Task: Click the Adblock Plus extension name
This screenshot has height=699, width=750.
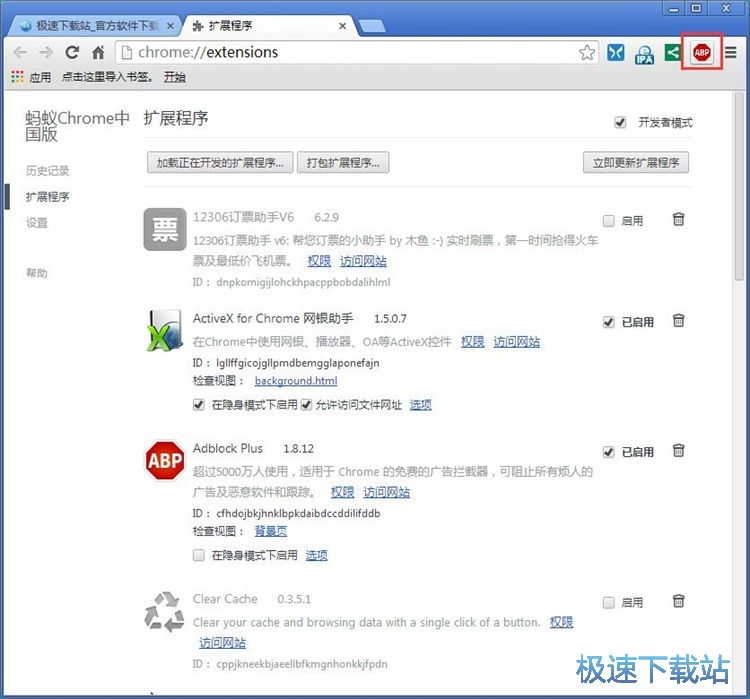Action: [x=228, y=448]
